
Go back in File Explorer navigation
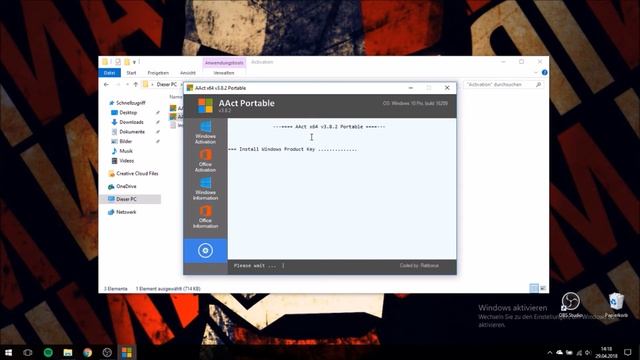(107, 84)
